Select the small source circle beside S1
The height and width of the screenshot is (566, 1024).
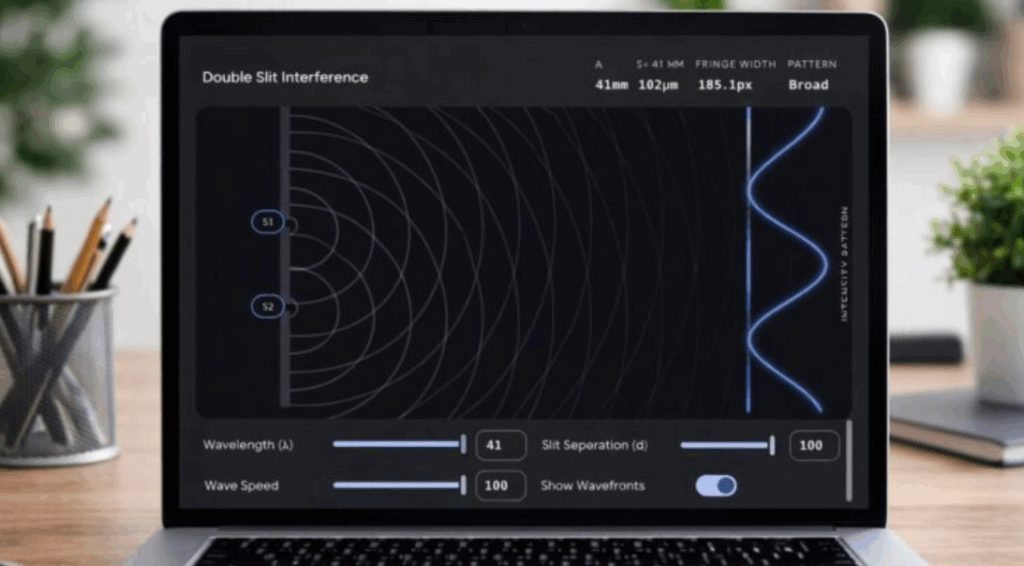(291, 227)
